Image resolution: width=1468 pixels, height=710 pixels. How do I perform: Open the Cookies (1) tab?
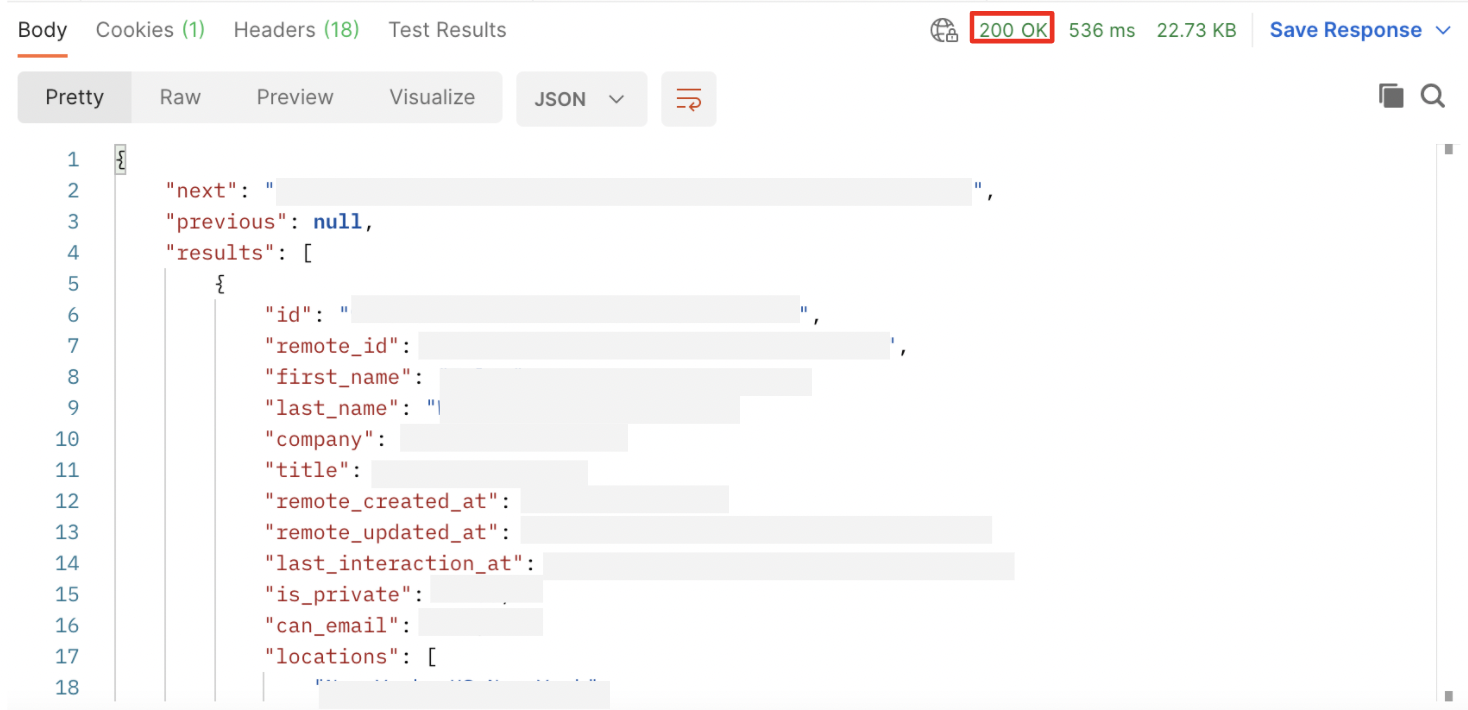pyautogui.click(x=150, y=30)
